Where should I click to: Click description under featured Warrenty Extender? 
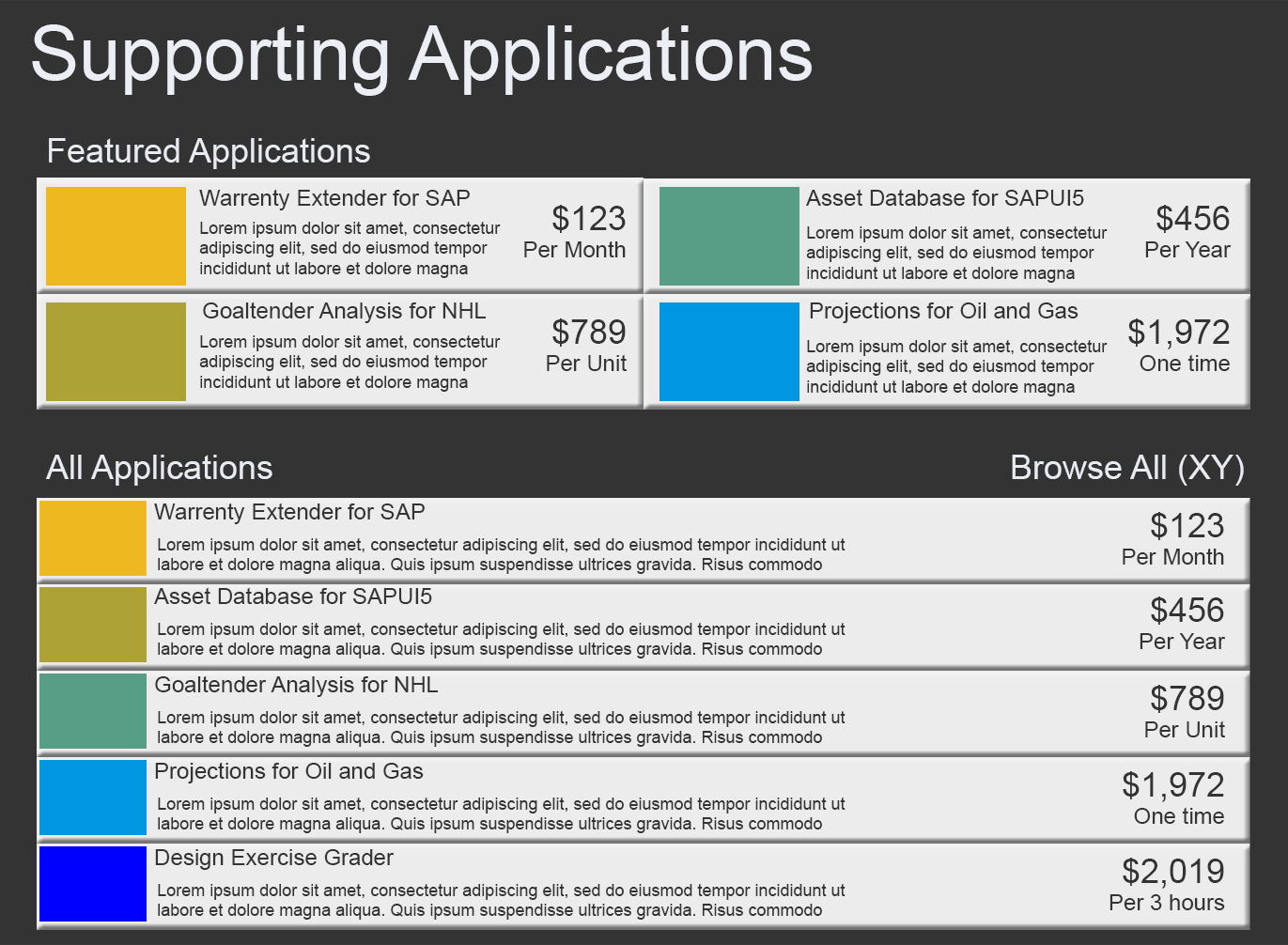pos(349,249)
